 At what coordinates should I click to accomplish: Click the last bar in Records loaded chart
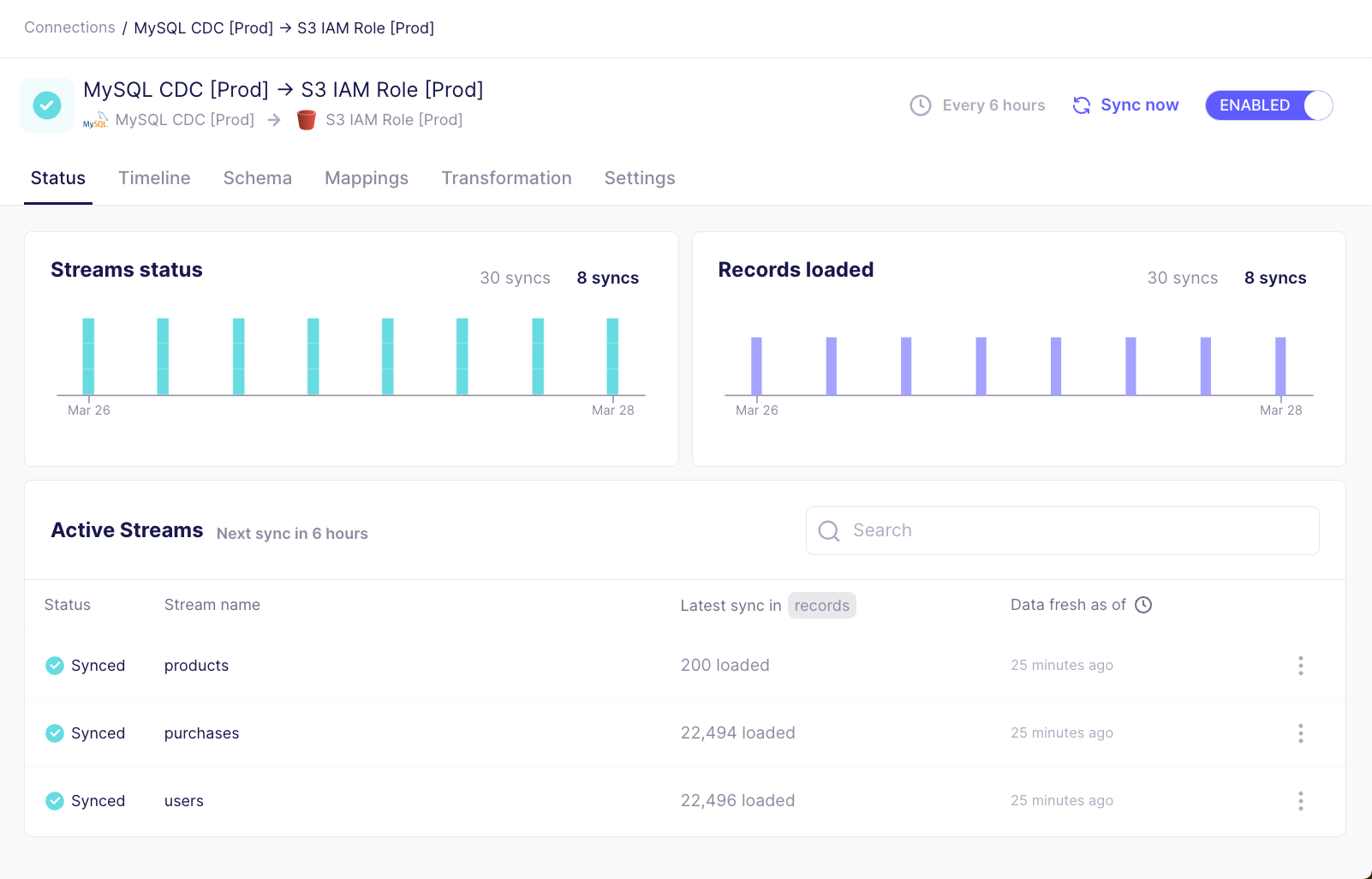[x=1280, y=366]
